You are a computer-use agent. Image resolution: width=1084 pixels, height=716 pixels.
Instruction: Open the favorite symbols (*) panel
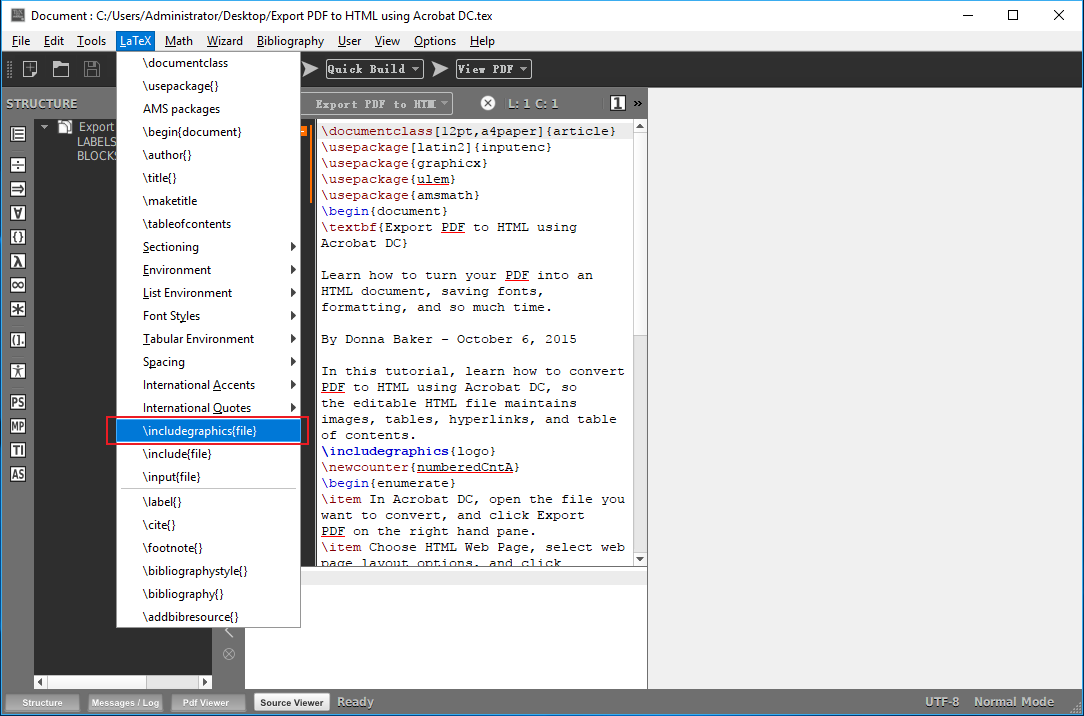(x=18, y=310)
